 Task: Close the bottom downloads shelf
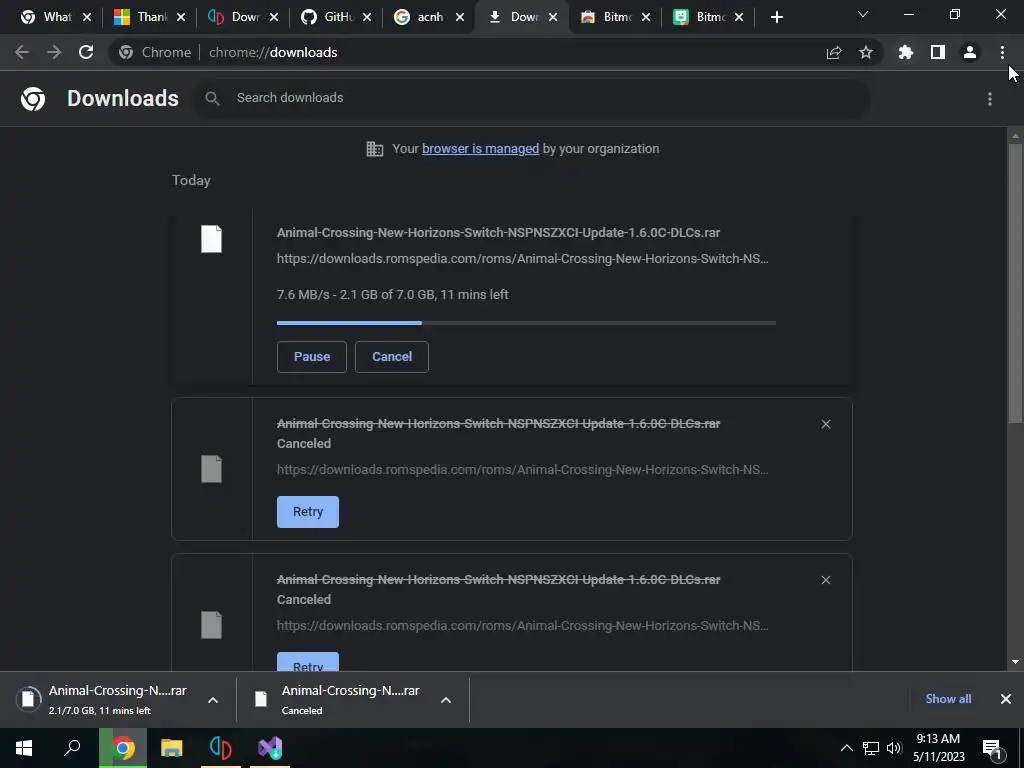coord(1006,699)
